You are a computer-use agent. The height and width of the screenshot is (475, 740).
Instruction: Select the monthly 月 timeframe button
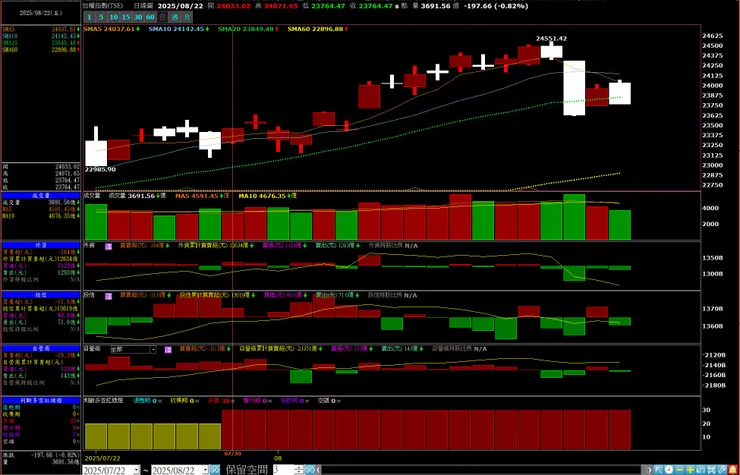click(x=187, y=17)
